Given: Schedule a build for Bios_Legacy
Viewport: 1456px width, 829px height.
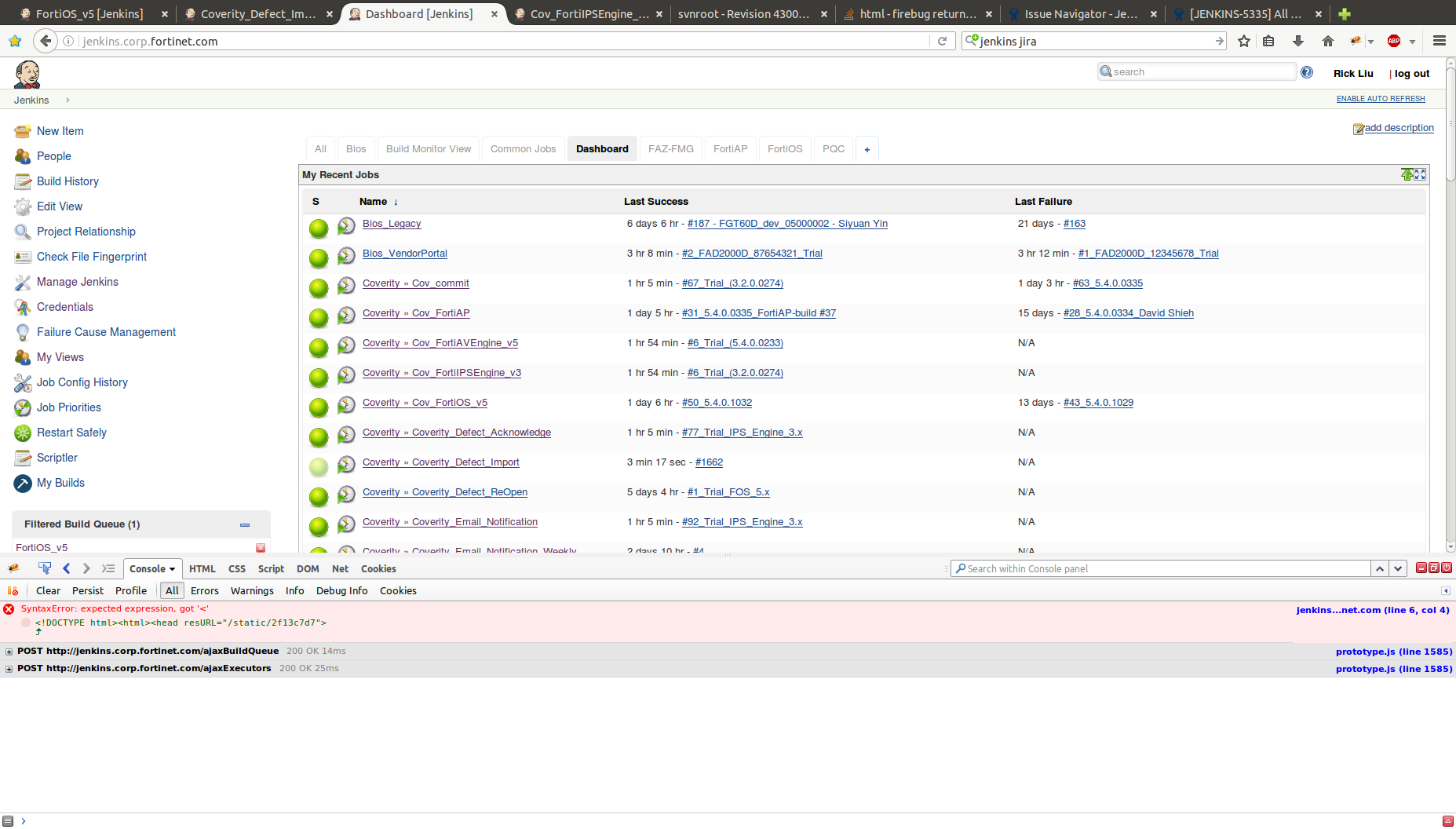Looking at the screenshot, I should [346, 226].
